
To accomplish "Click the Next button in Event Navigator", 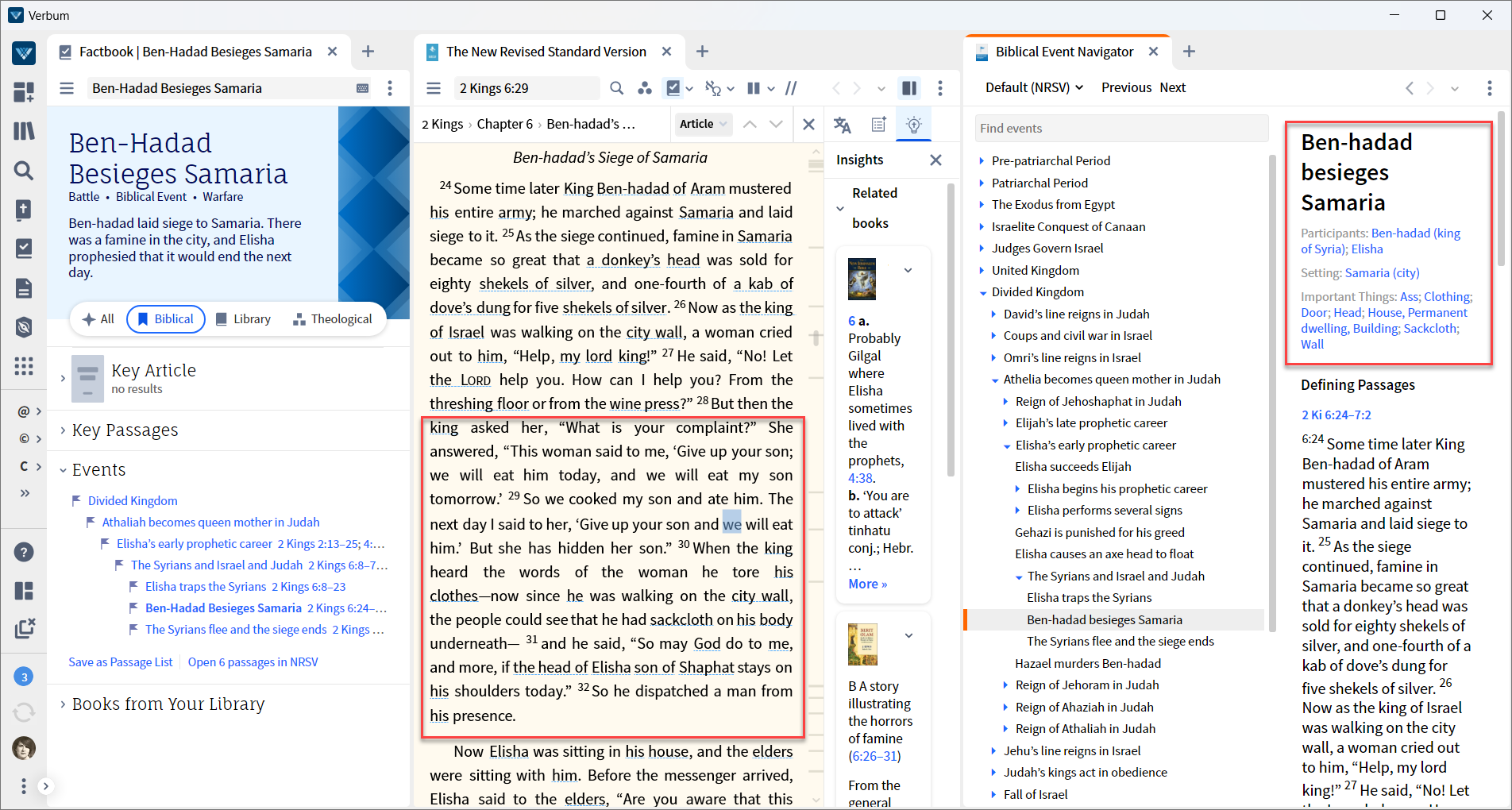I will [x=1172, y=87].
